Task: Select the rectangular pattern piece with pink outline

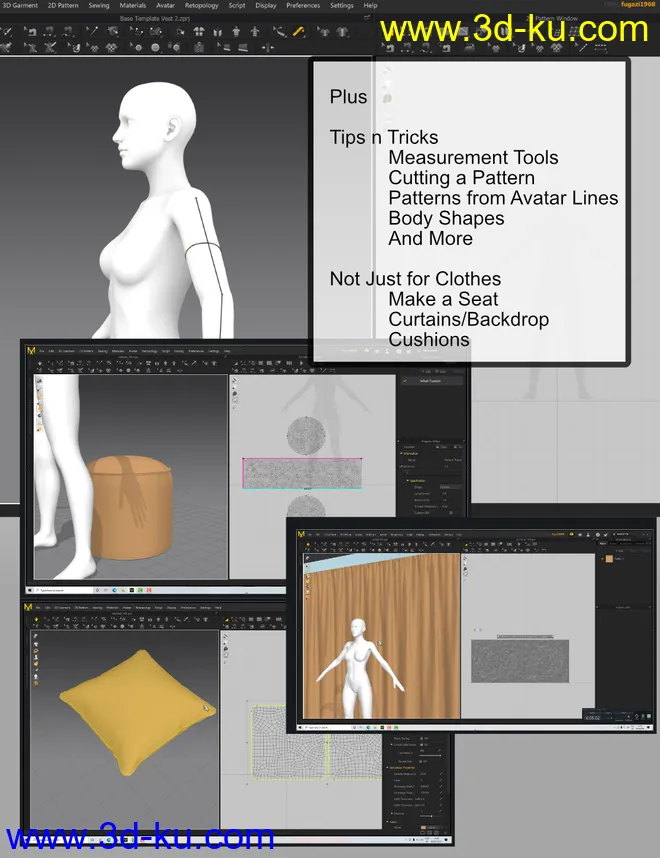Action: pyautogui.click(x=302, y=472)
